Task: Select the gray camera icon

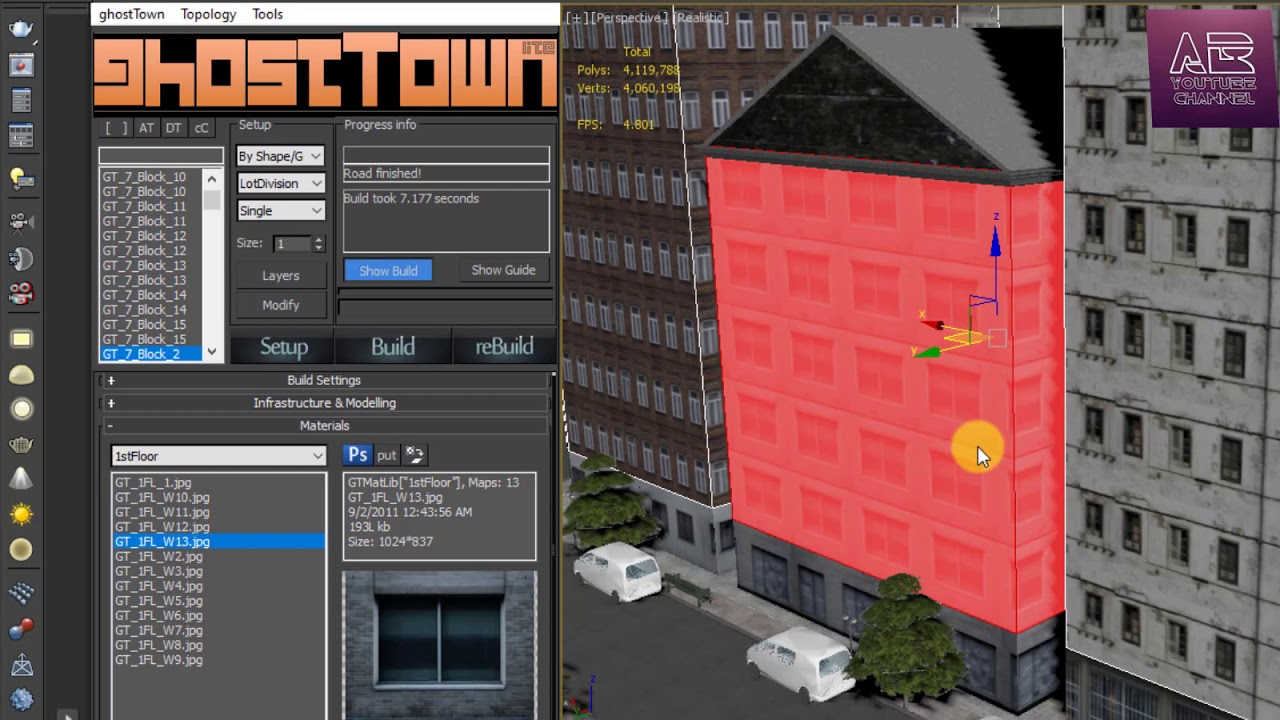Action: tap(21, 222)
